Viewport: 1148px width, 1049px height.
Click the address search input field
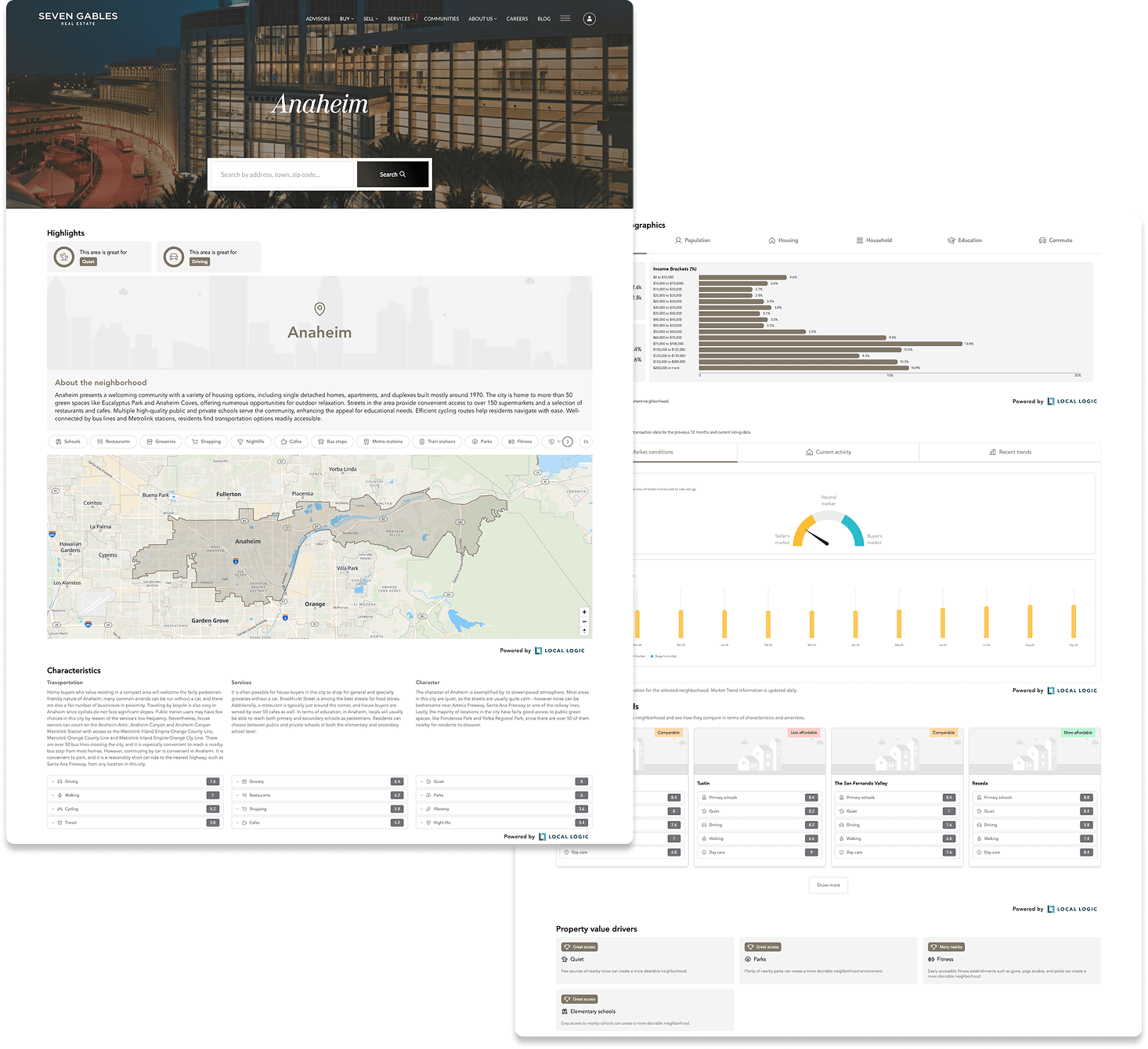pyautogui.click(x=283, y=175)
